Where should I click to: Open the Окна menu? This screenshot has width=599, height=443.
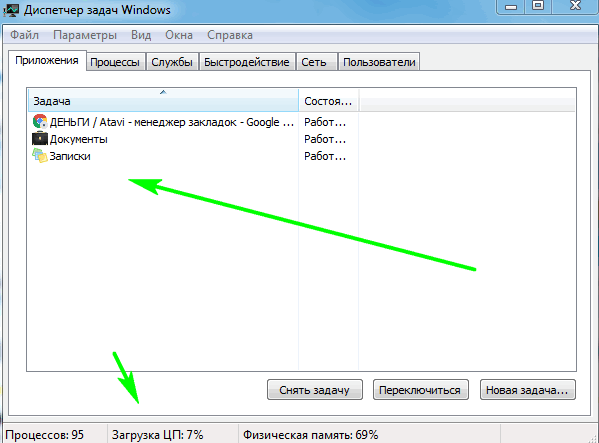[179, 35]
